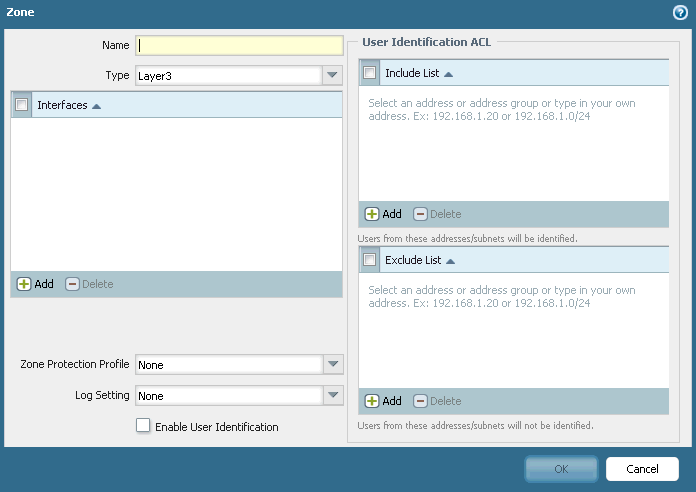Enable the User Identification checkbox

(x=143, y=426)
